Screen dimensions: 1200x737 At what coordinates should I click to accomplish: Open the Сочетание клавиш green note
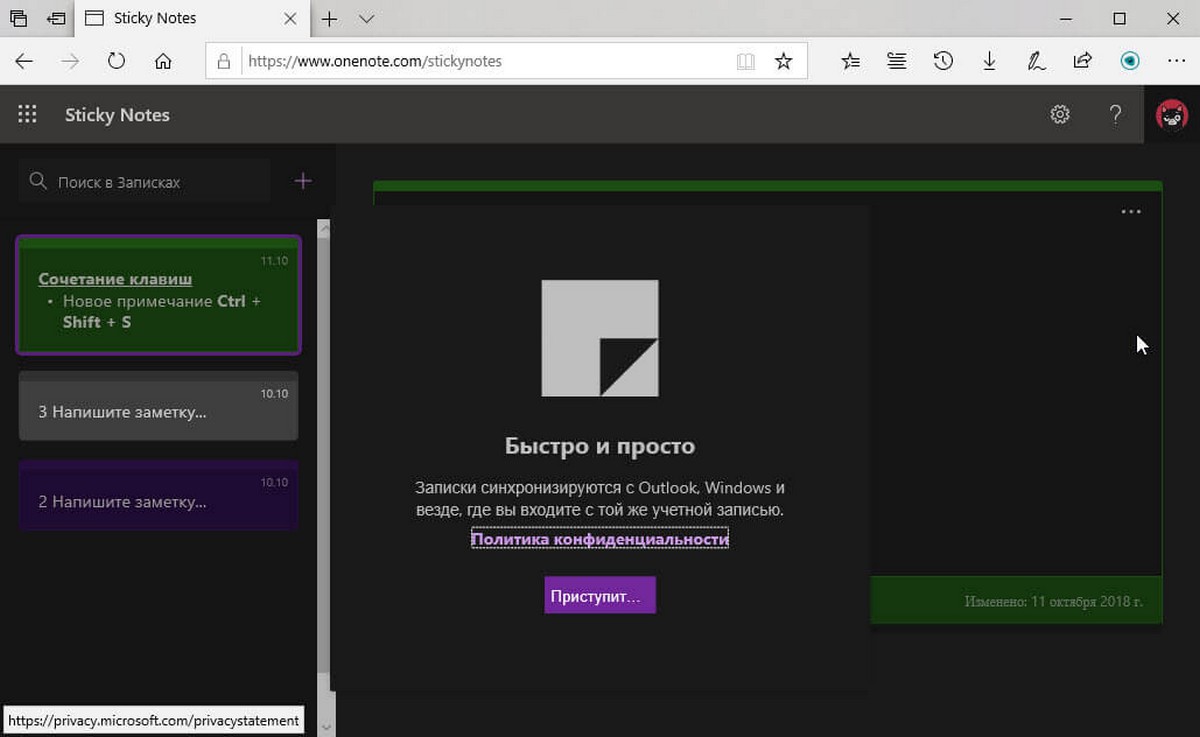[159, 295]
